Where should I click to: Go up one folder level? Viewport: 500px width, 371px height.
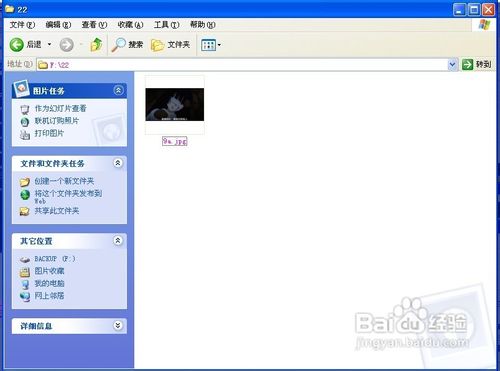[x=96, y=44]
